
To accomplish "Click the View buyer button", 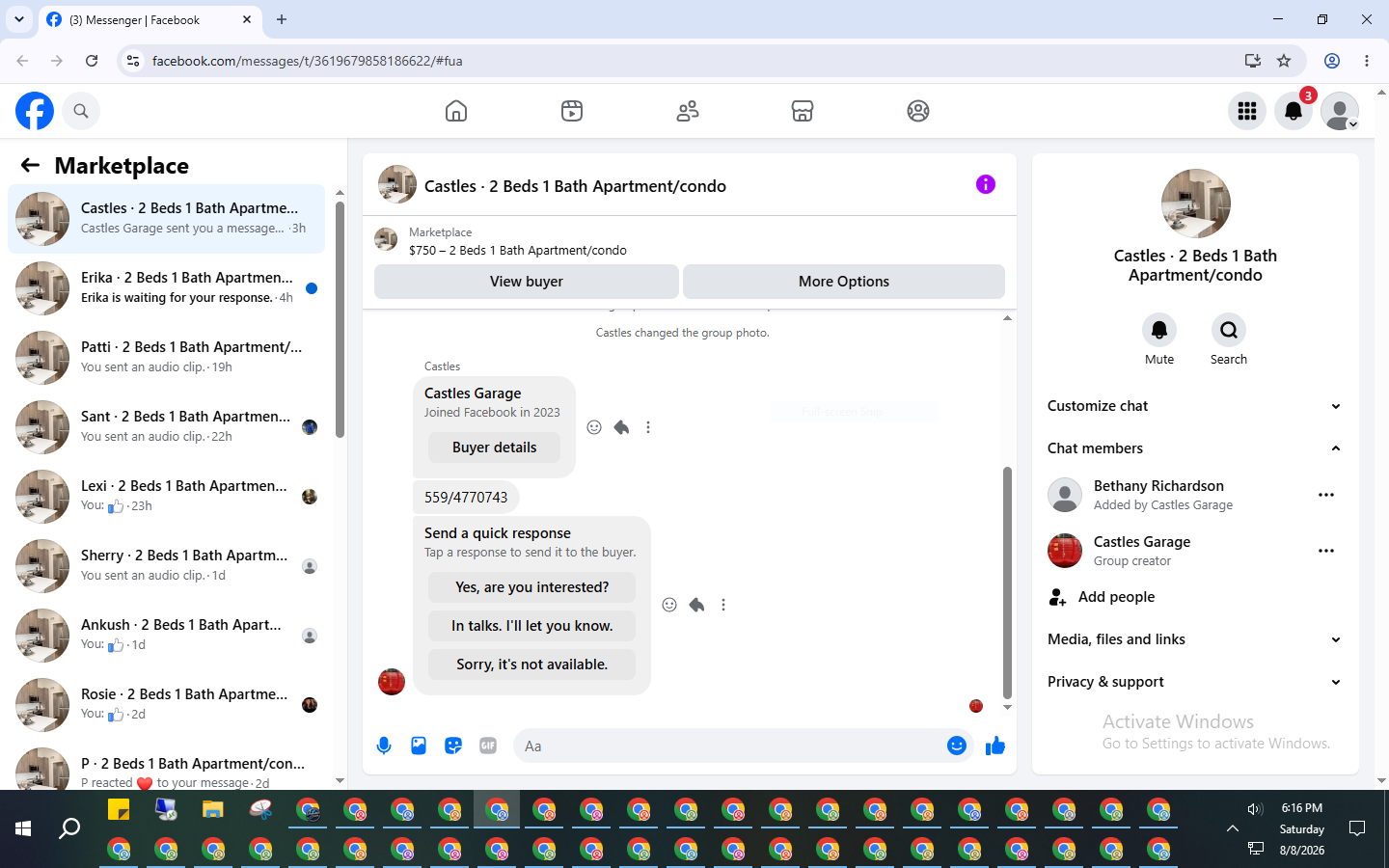I will 527,282.
